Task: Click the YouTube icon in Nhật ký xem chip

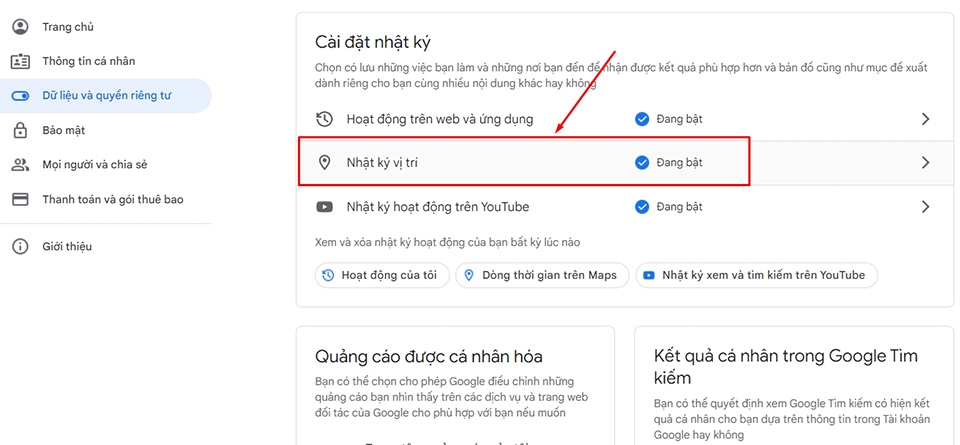Action: click(648, 275)
